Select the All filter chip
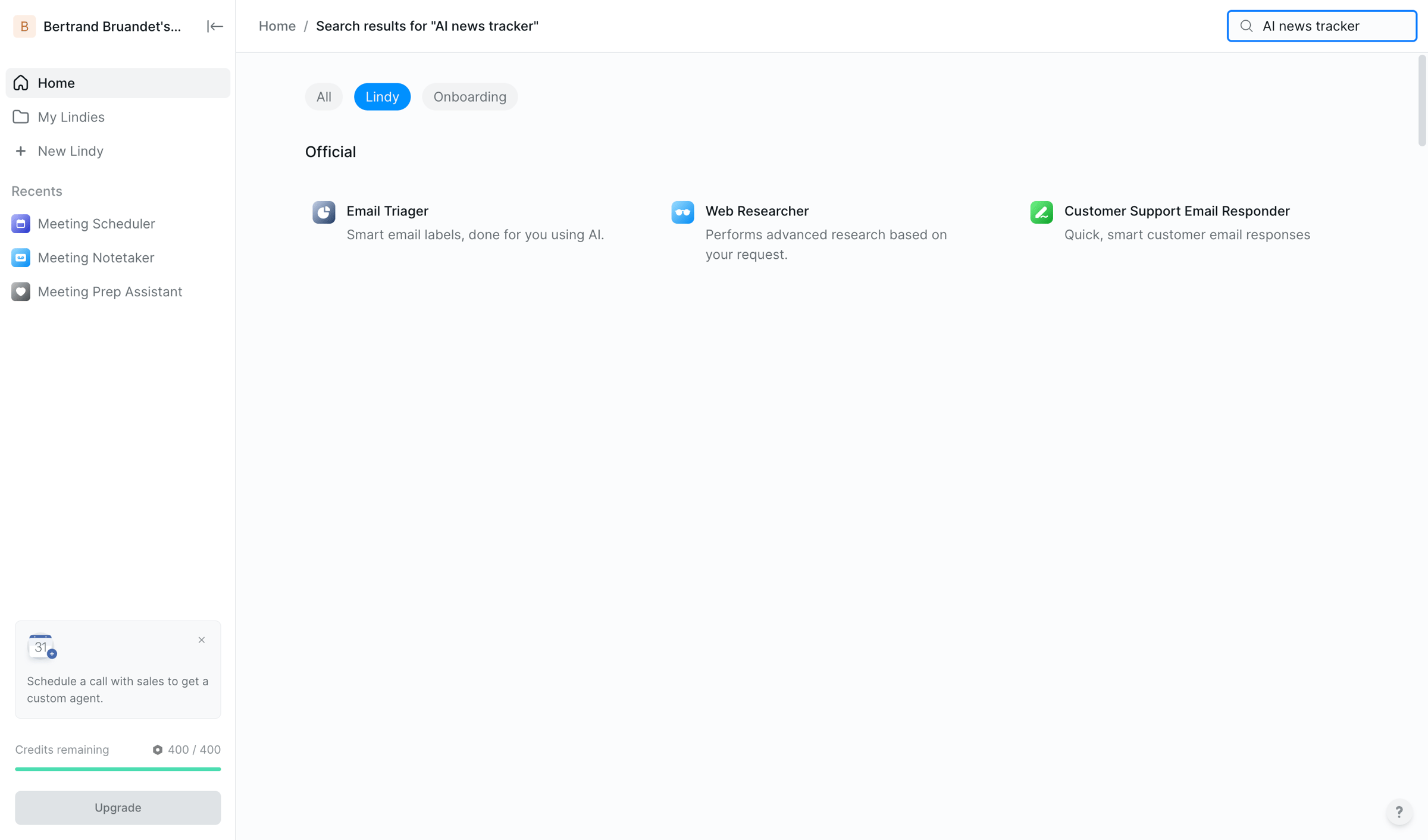The height and width of the screenshot is (840, 1428). coord(324,97)
